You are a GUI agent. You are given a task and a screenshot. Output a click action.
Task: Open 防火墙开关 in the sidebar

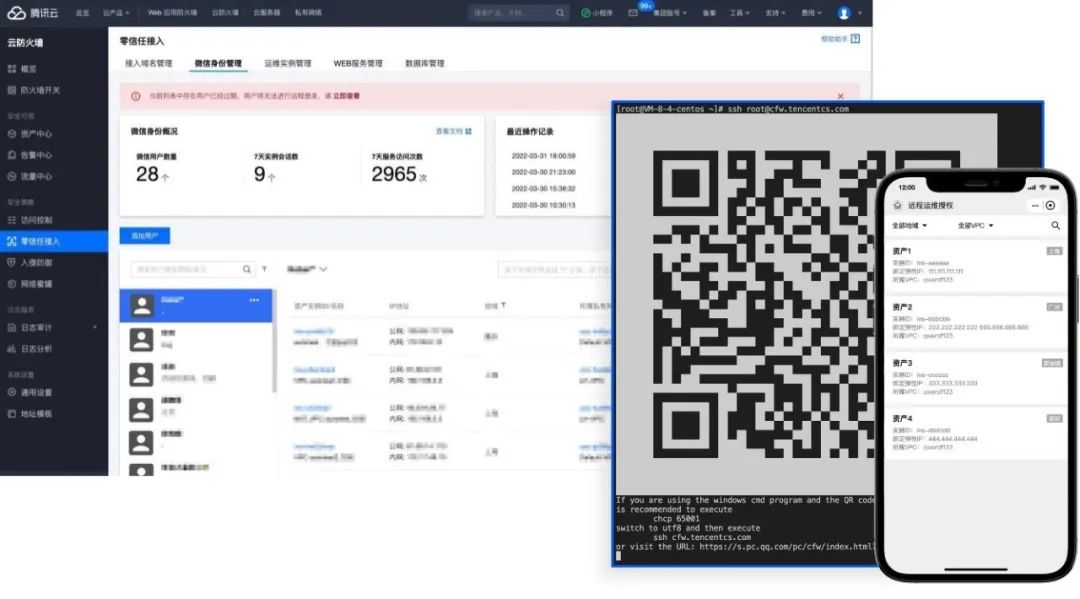pyautogui.click(x=40, y=90)
